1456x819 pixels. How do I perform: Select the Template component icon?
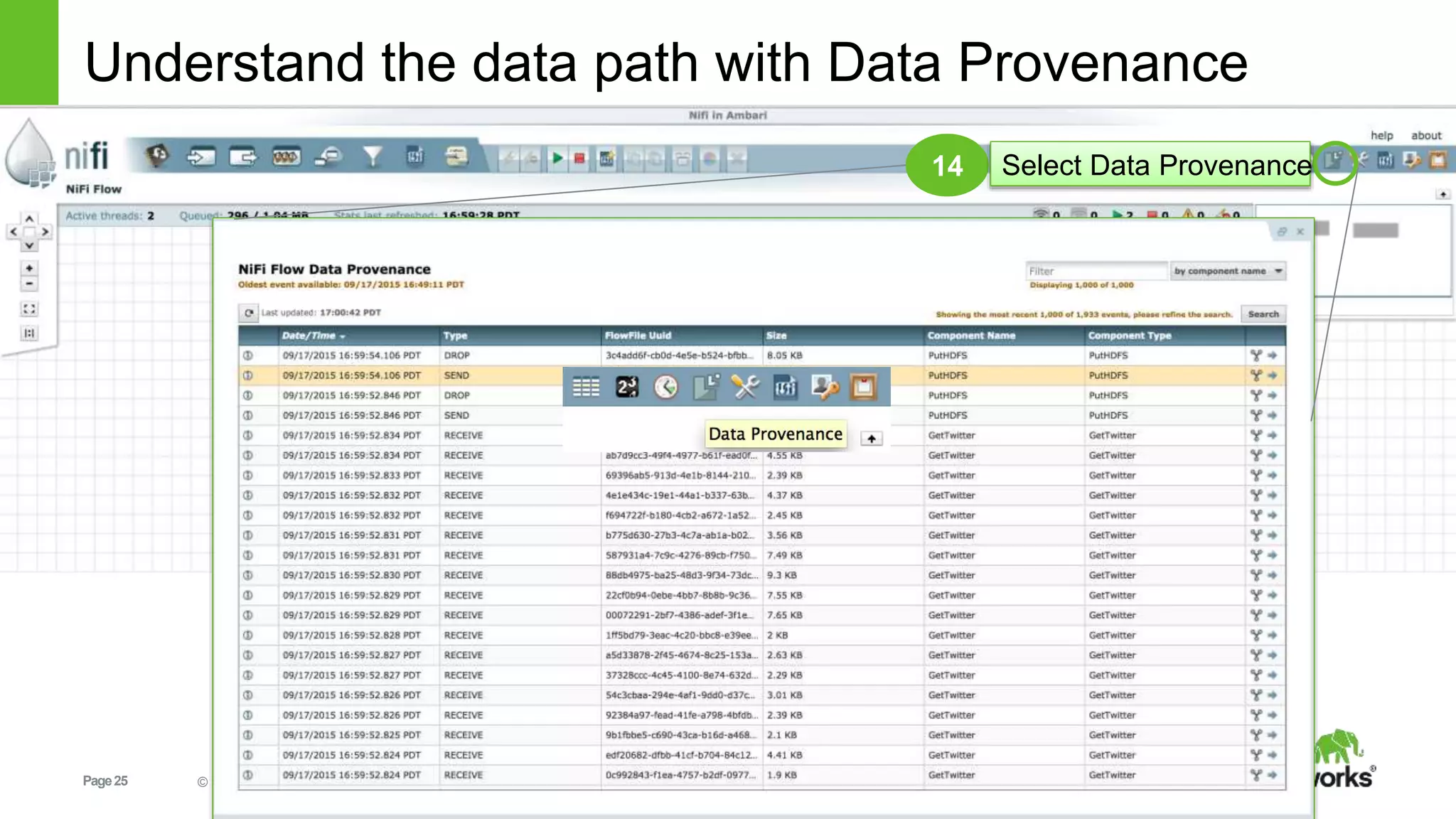pyautogui.click(x=415, y=156)
